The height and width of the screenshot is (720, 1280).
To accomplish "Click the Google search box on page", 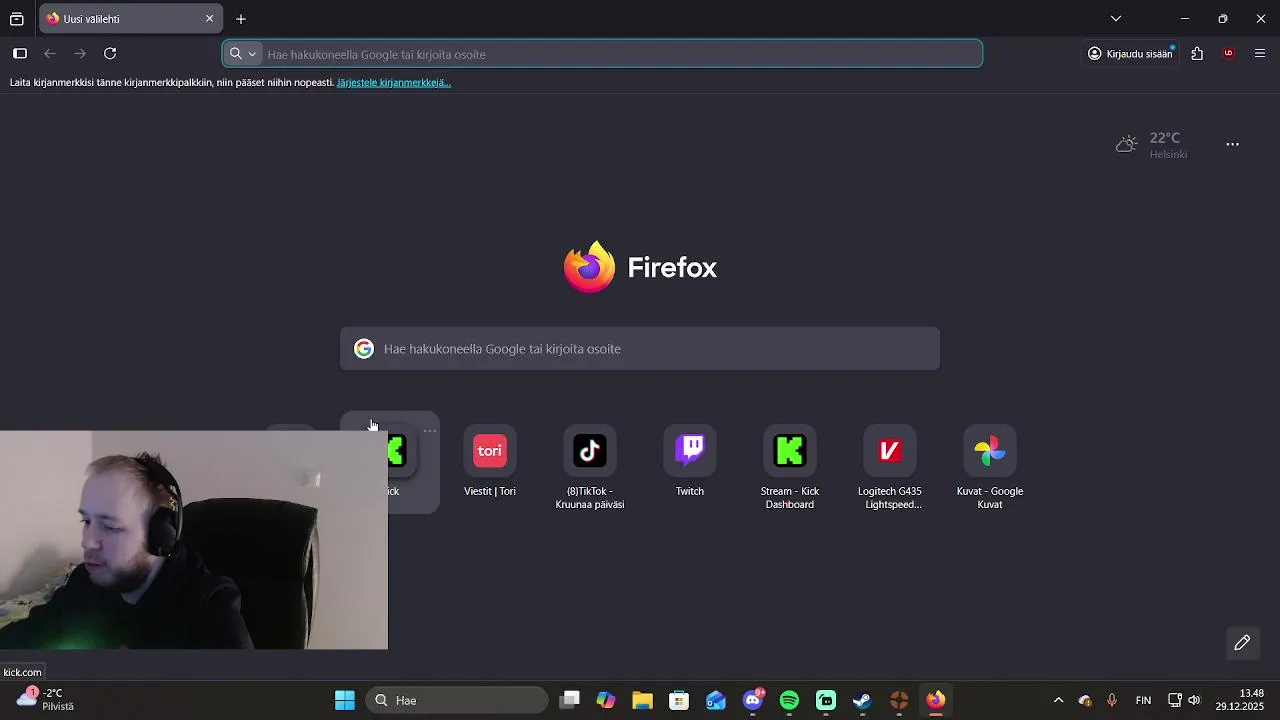I will 640,349.
